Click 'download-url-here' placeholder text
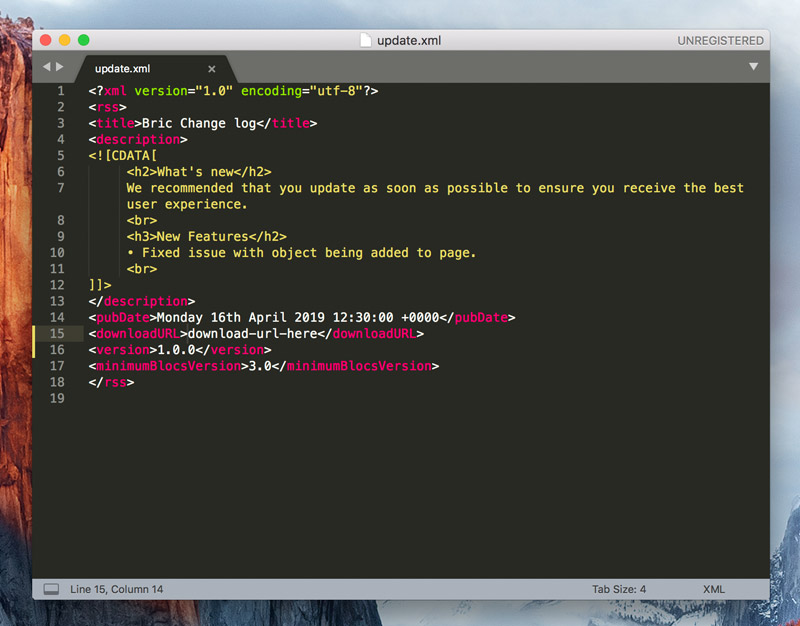 click(253, 334)
